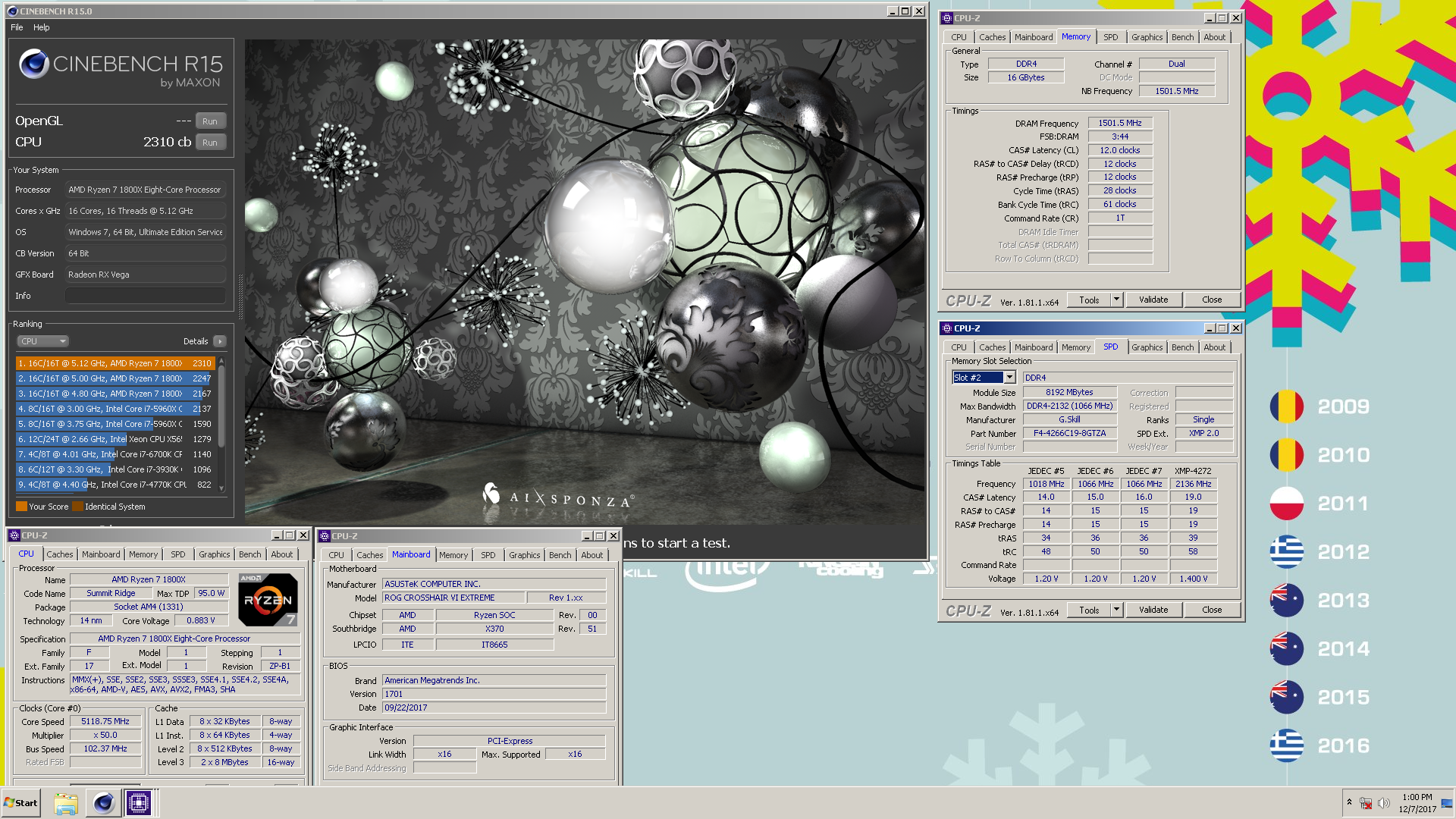1456x819 pixels.
Task: Open the volume speaker tray icon
Action: (1384, 803)
